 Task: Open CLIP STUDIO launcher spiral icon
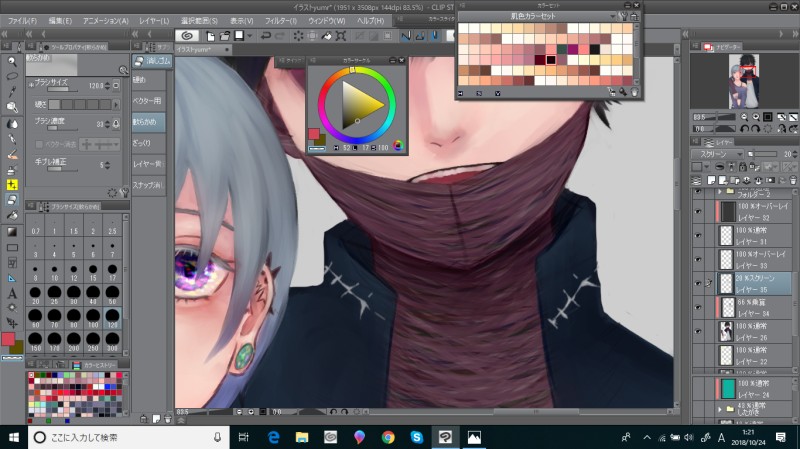pos(187,36)
